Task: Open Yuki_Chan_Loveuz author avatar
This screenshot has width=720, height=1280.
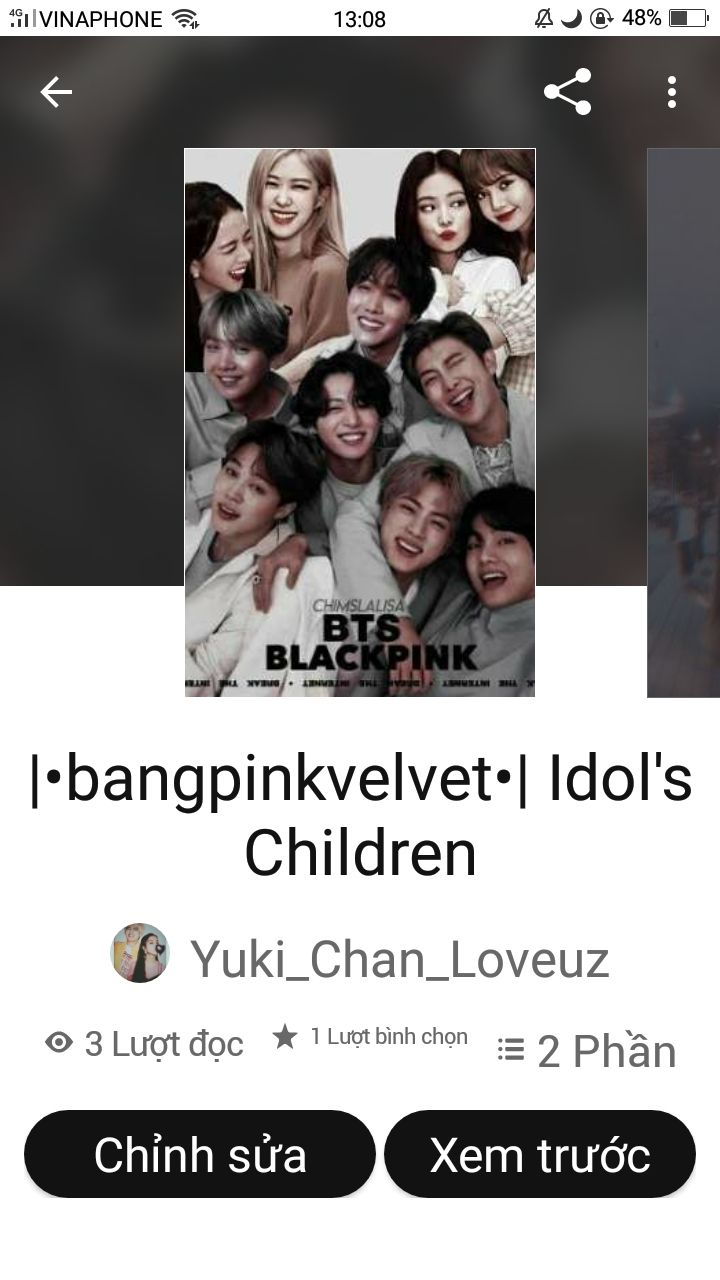Action: click(x=140, y=953)
